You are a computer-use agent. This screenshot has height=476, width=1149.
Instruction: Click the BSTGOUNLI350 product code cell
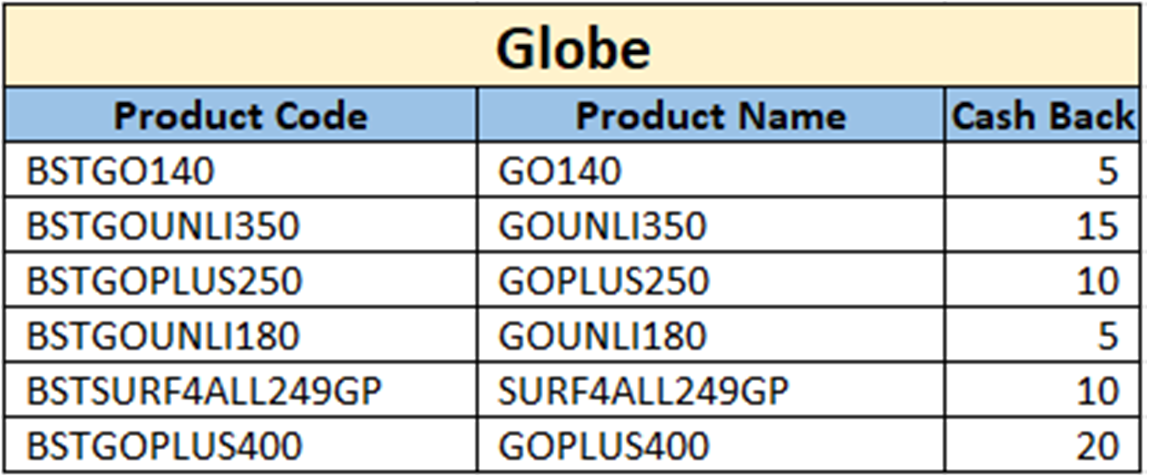click(163, 227)
